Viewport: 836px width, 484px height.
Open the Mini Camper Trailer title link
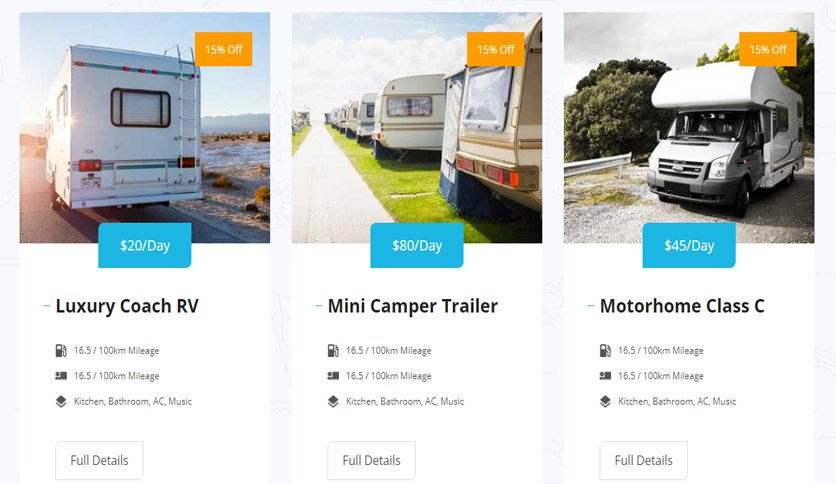pyautogui.click(x=413, y=306)
